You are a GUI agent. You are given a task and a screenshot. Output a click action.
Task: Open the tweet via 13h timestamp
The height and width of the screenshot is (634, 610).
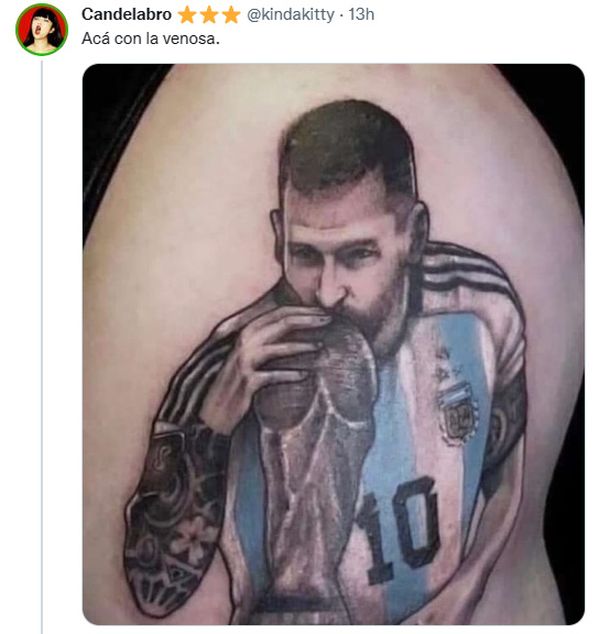point(361,15)
